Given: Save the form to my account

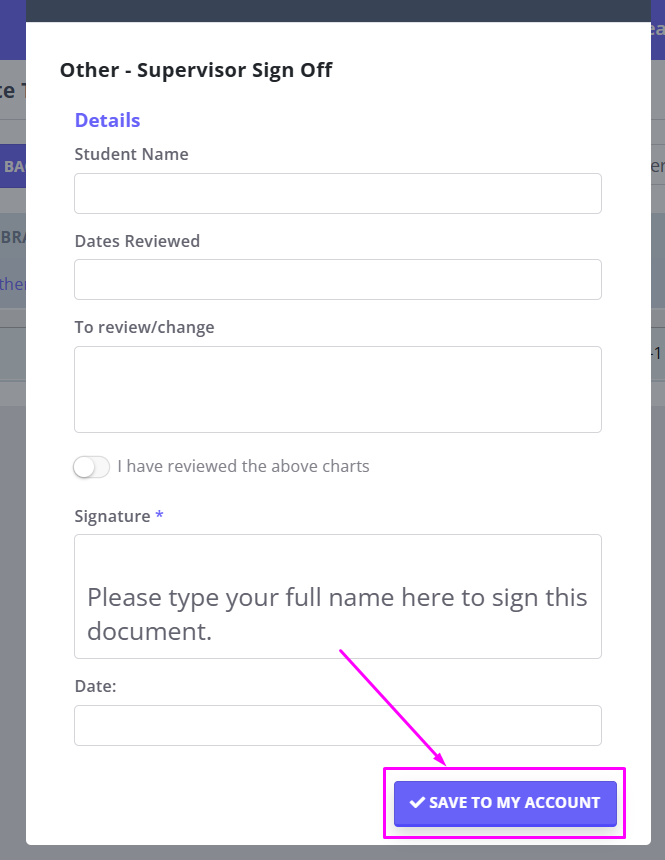Looking at the screenshot, I should coord(505,804).
